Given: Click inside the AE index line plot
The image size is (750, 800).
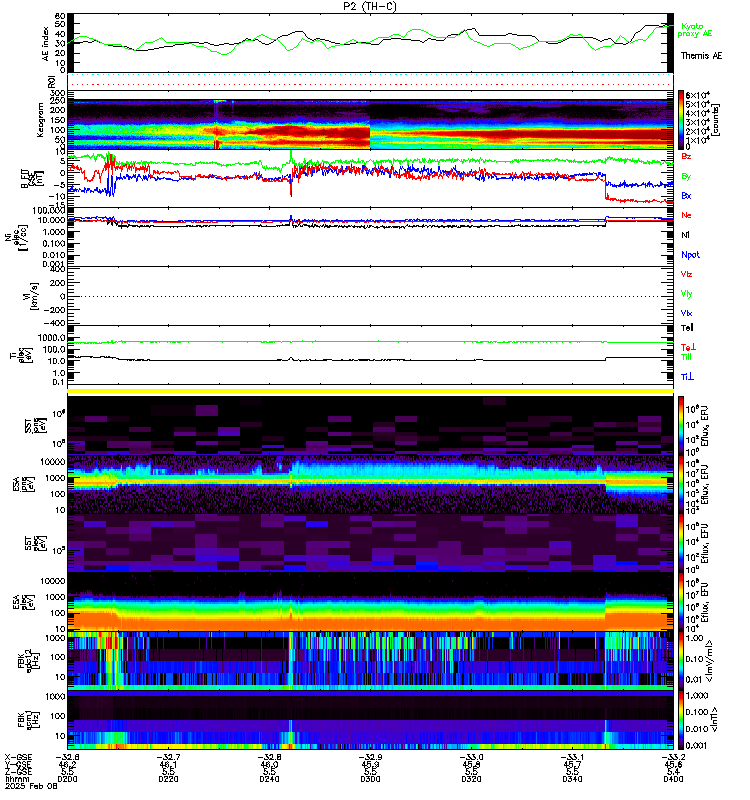Looking at the screenshot, I should [x=370, y=43].
